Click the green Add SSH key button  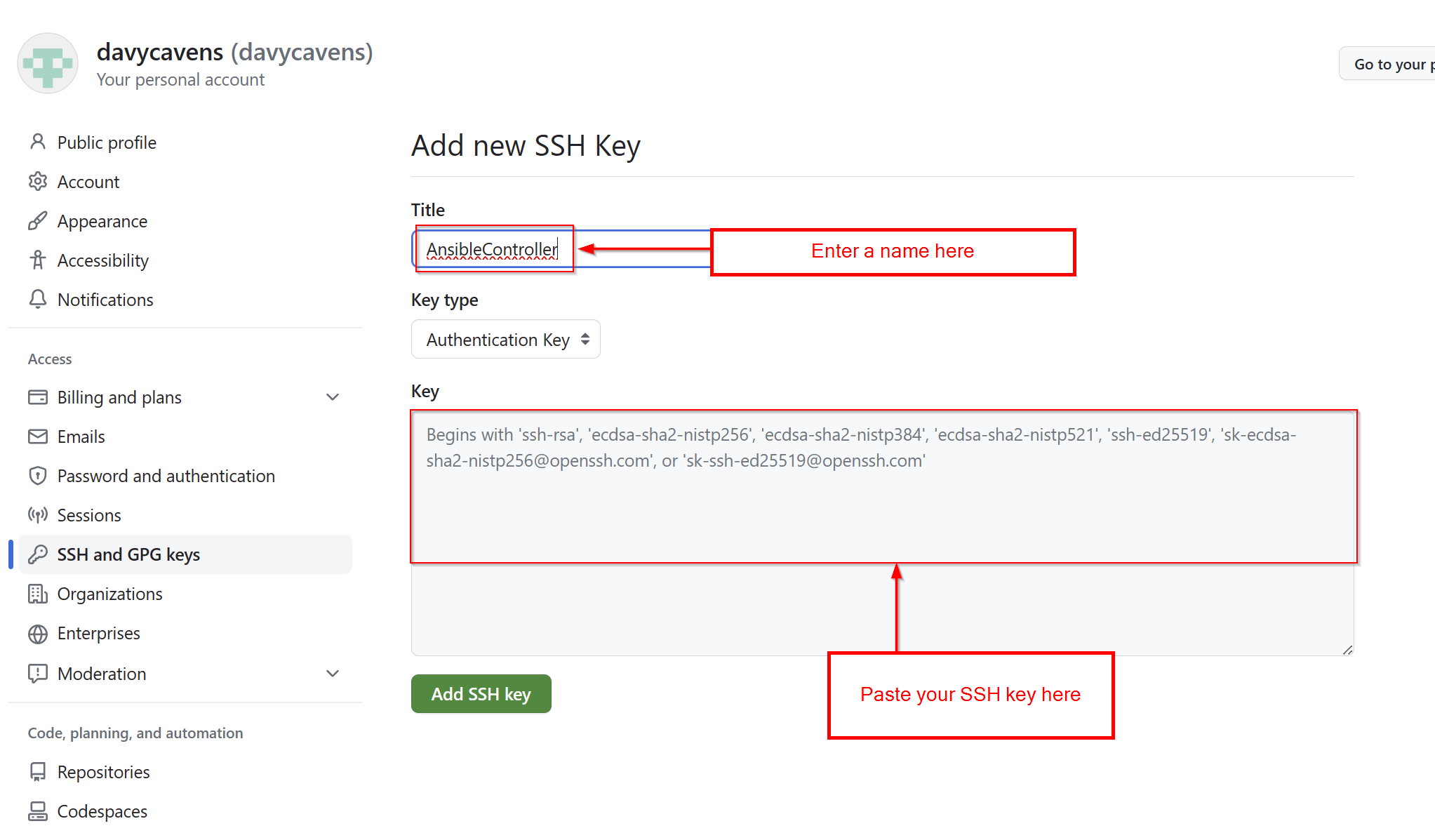pyautogui.click(x=481, y=694)
